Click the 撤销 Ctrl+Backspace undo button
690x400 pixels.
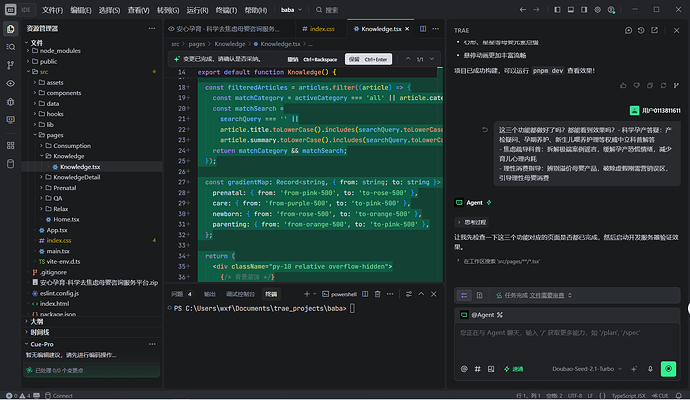[312, 59]
